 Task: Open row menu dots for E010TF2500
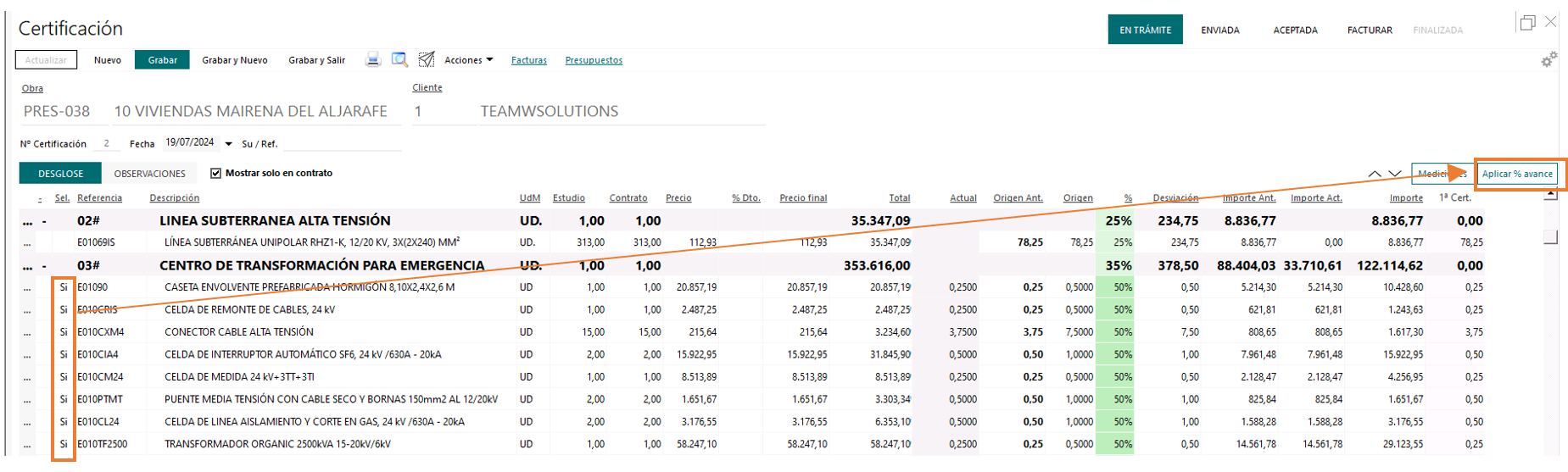click(x=28, y=445)
